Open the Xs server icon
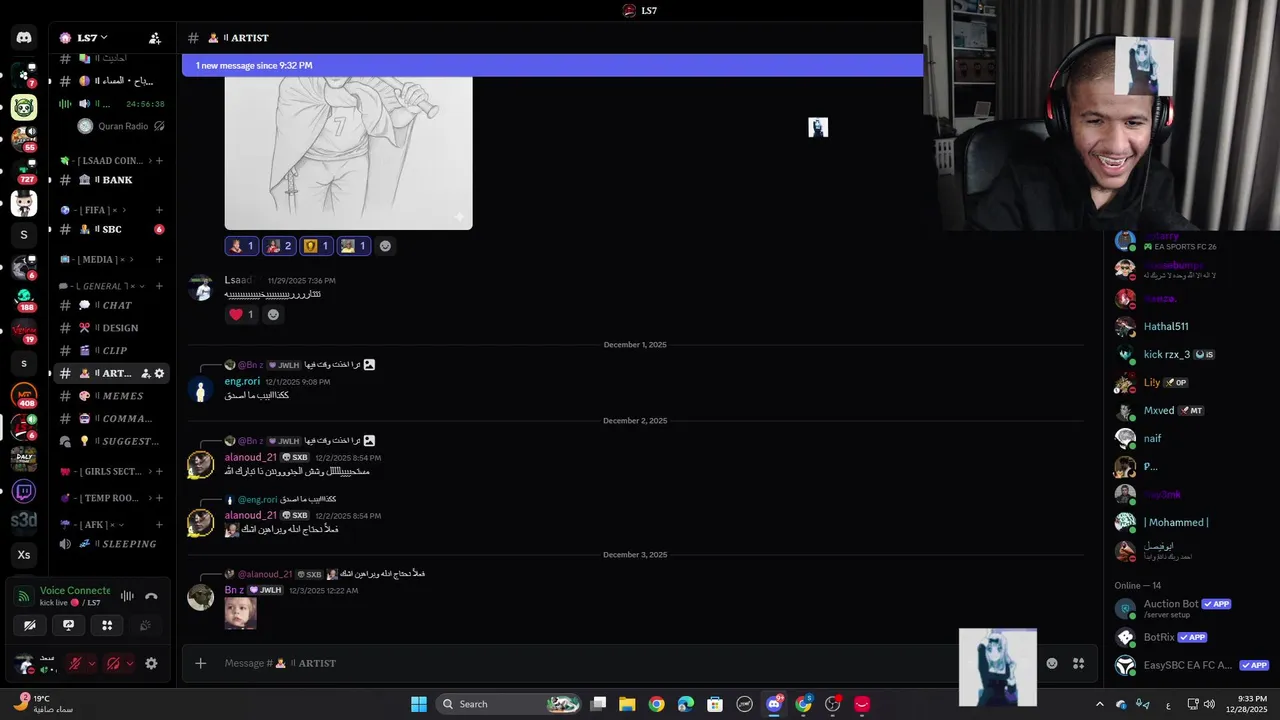 click(x=24, y=554)
